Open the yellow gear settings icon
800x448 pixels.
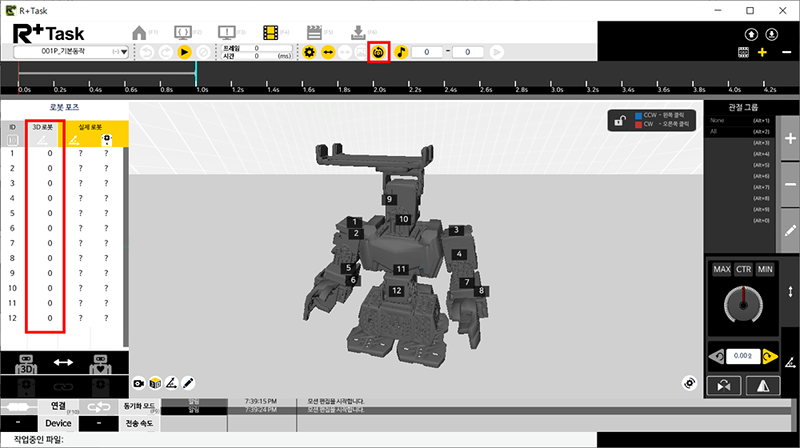click(310, 52)
